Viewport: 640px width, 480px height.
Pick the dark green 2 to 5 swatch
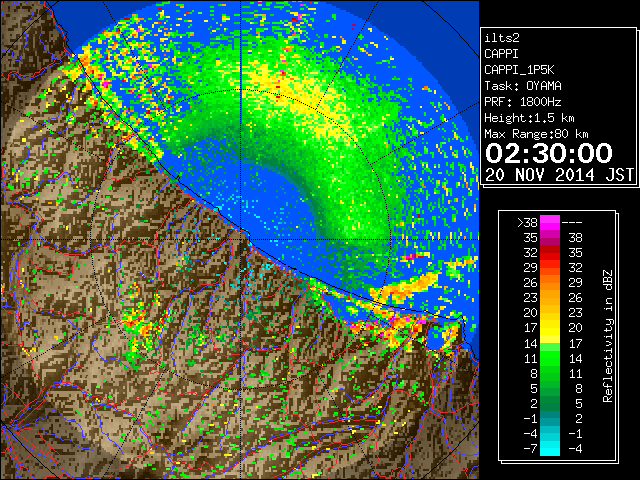tap(550, 403)
